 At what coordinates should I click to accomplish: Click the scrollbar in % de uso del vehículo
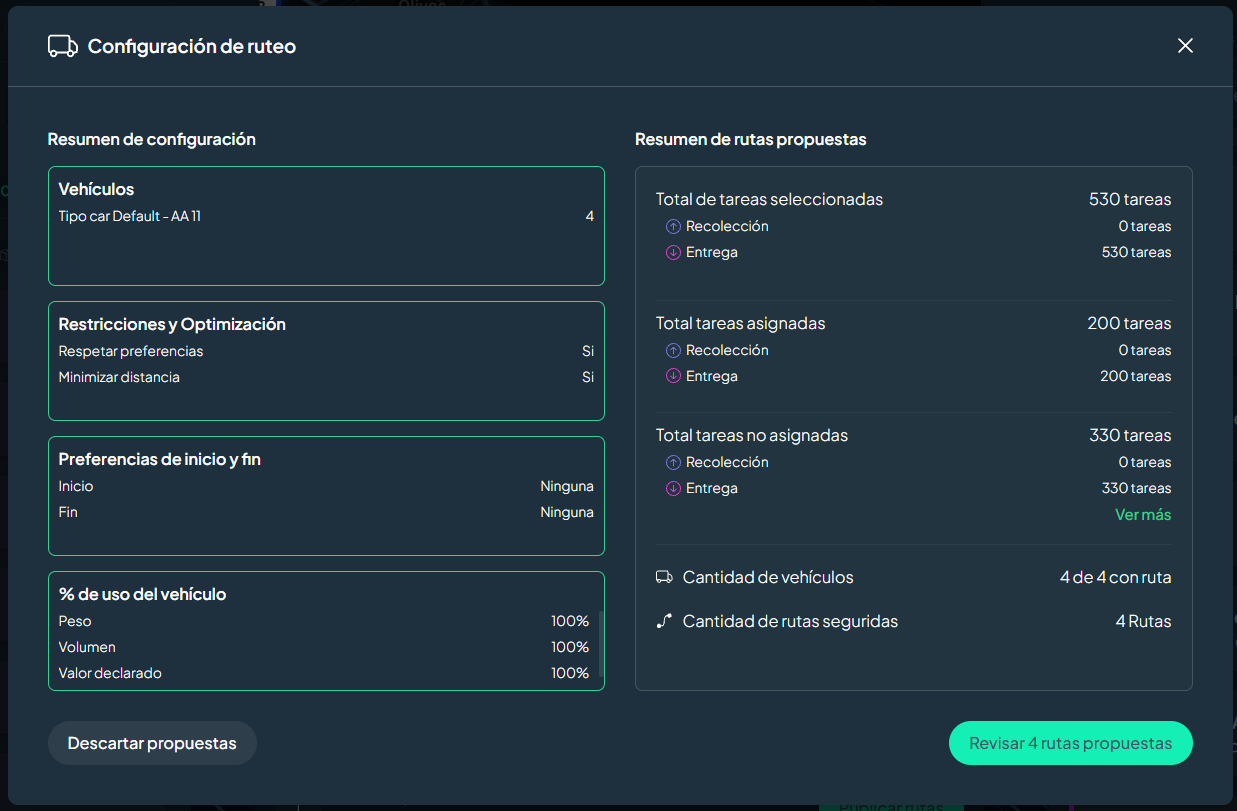pos(601,645)
